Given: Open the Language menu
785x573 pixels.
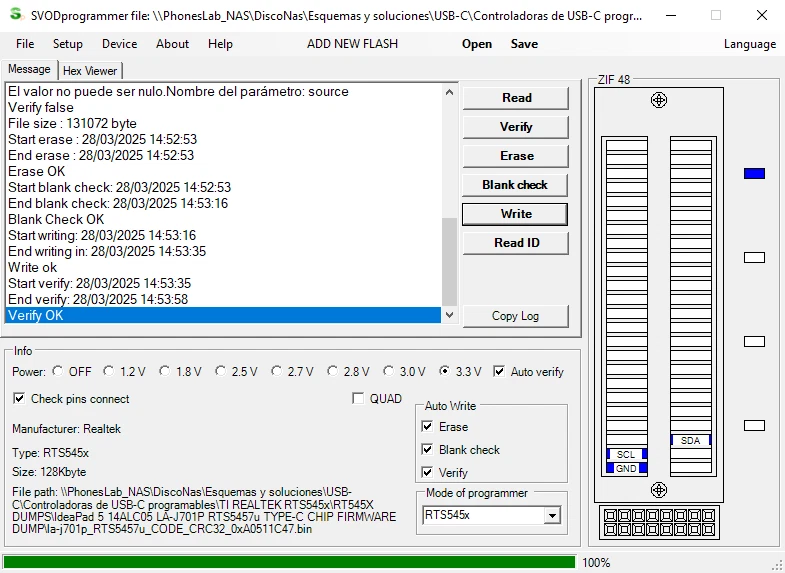Looking at the screenshot, I should click(749, 44).
